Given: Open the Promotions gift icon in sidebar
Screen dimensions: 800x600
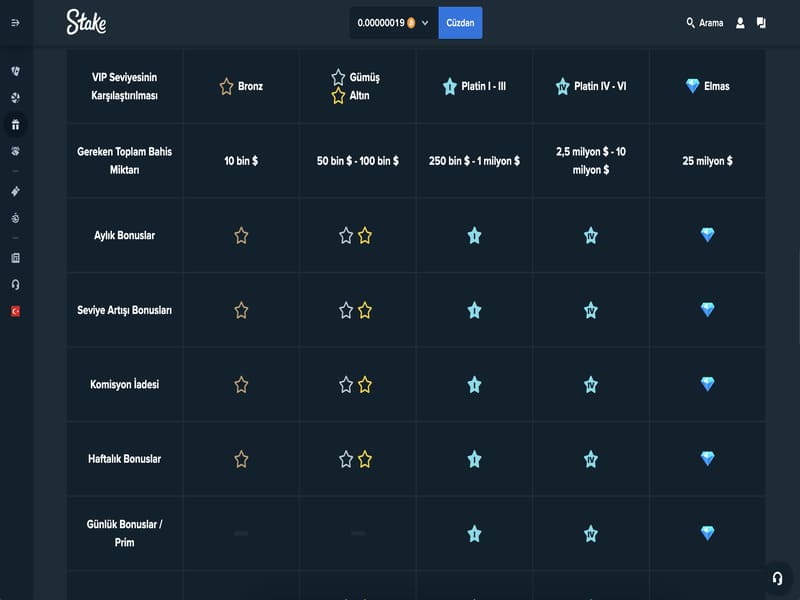Looking at the screenshot, I should (x=15, y=125).
